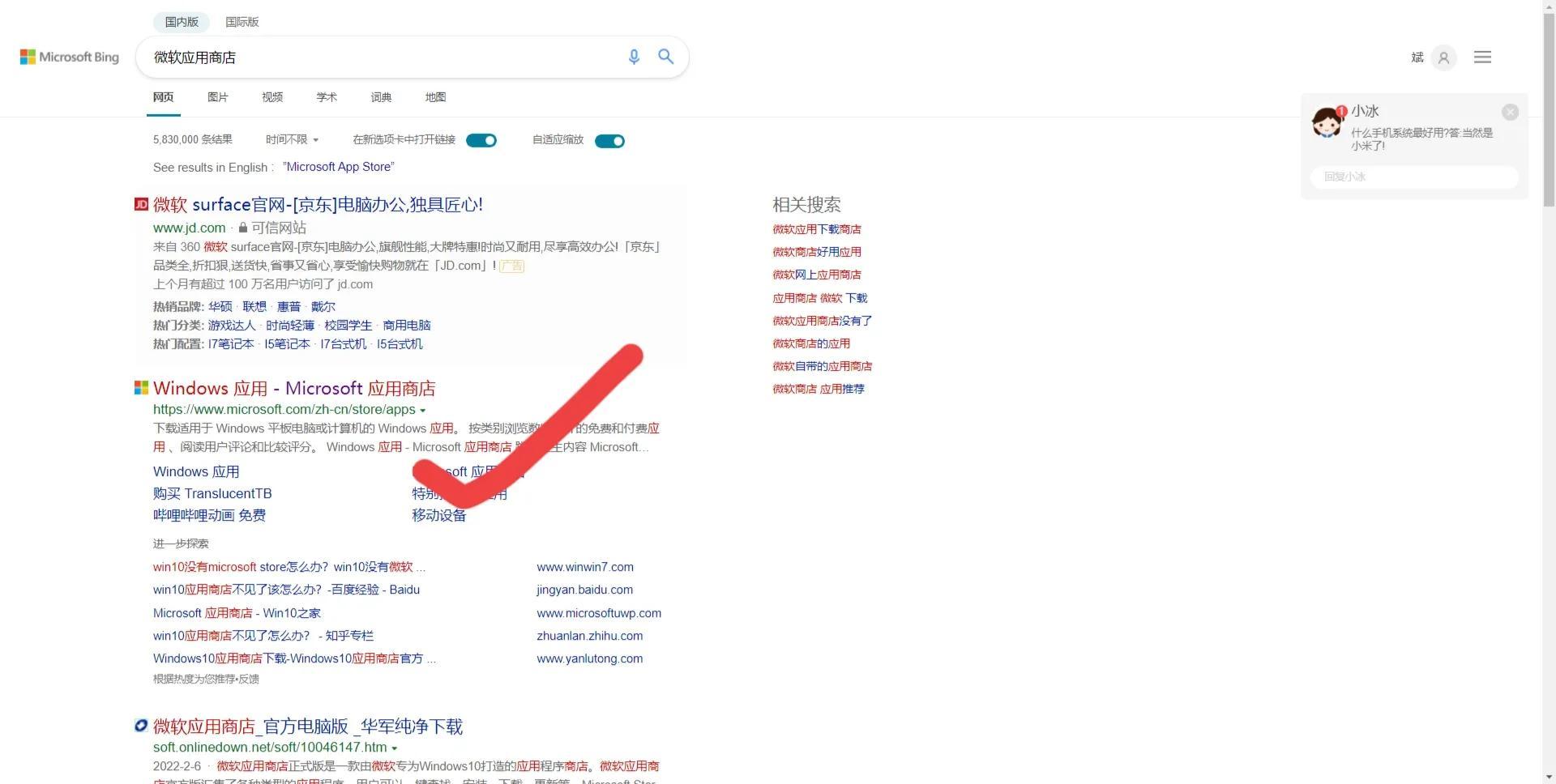The height and width of the screenshot is (784, 1556).
Task: Click the 联想 brand link in JD ad
Action: (254, 306)
